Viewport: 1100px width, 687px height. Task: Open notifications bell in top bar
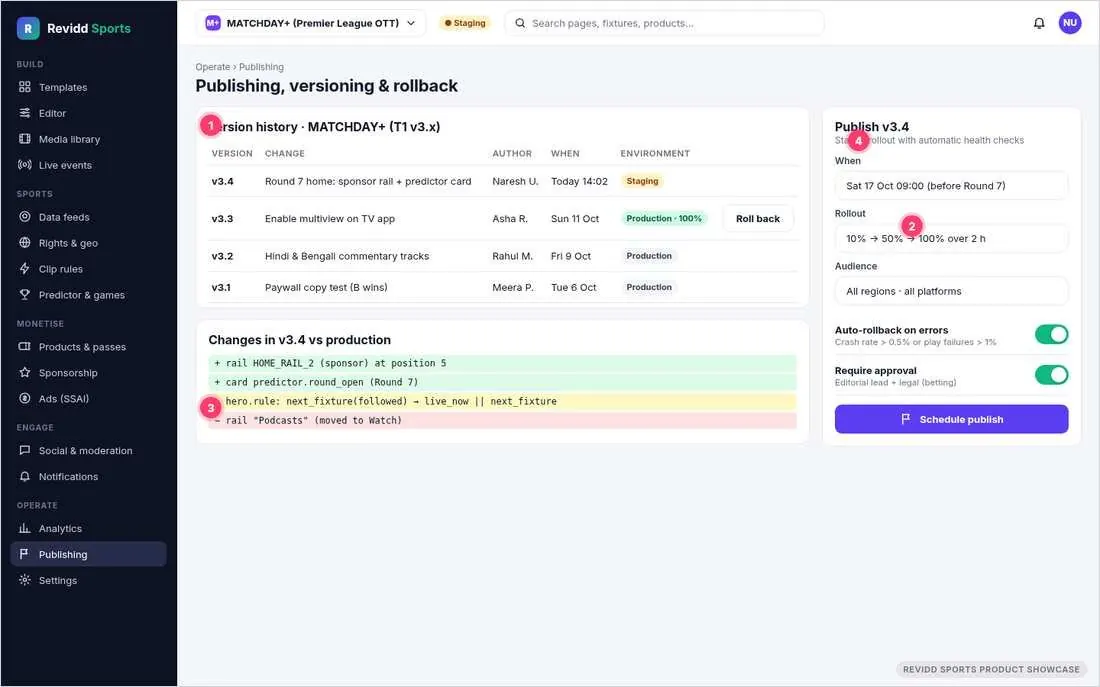(1039, 23)
